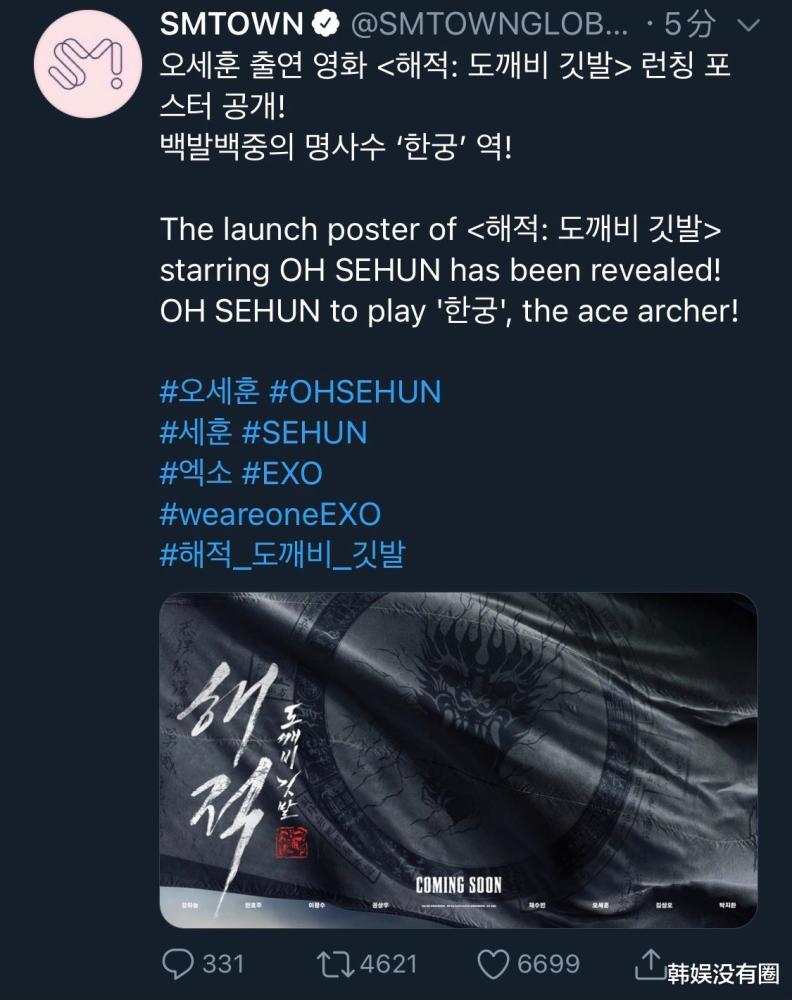Open the #SEHUN hashtag
The width and height of the screenshot is (792, 1000).
click(305, 432)
